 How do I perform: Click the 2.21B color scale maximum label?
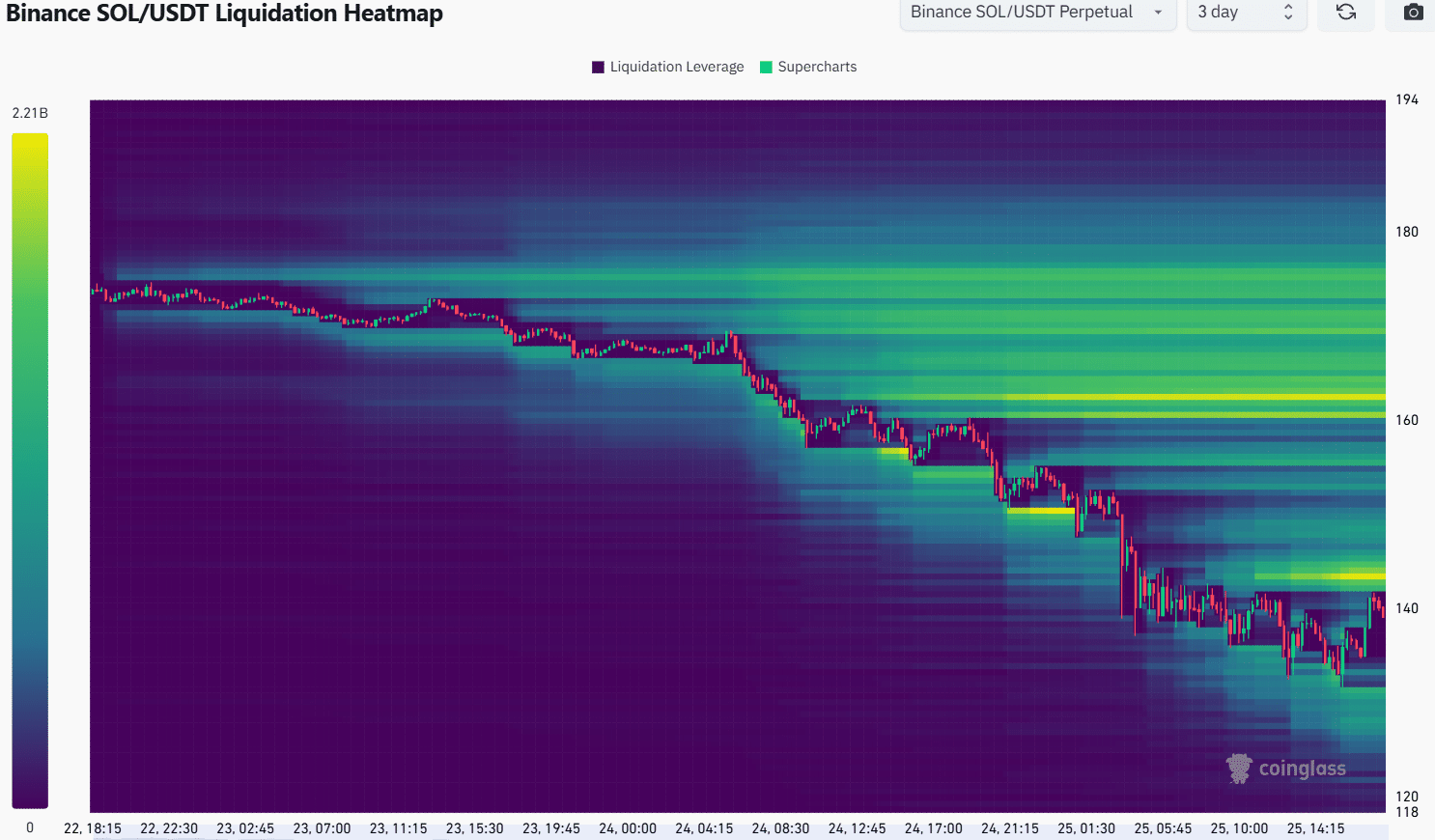30,113
